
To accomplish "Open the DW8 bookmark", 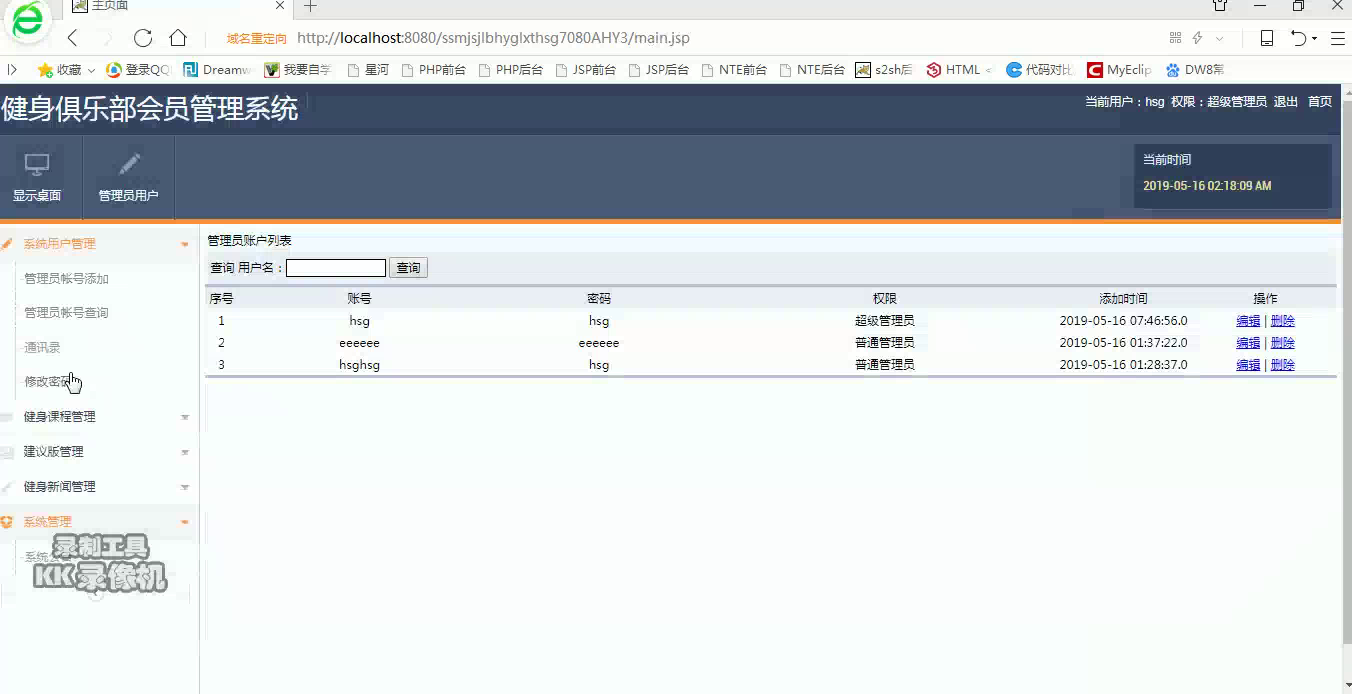I will click(1195, 70).
